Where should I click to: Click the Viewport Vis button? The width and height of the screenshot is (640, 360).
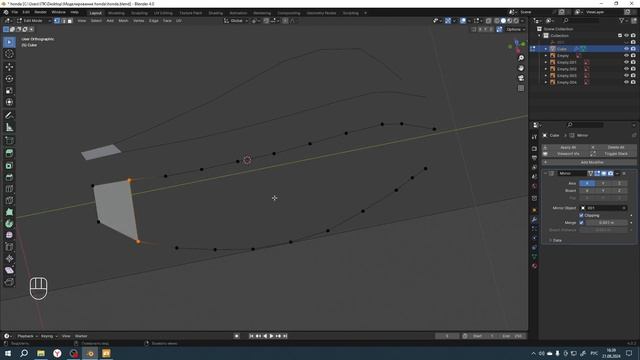565,154
